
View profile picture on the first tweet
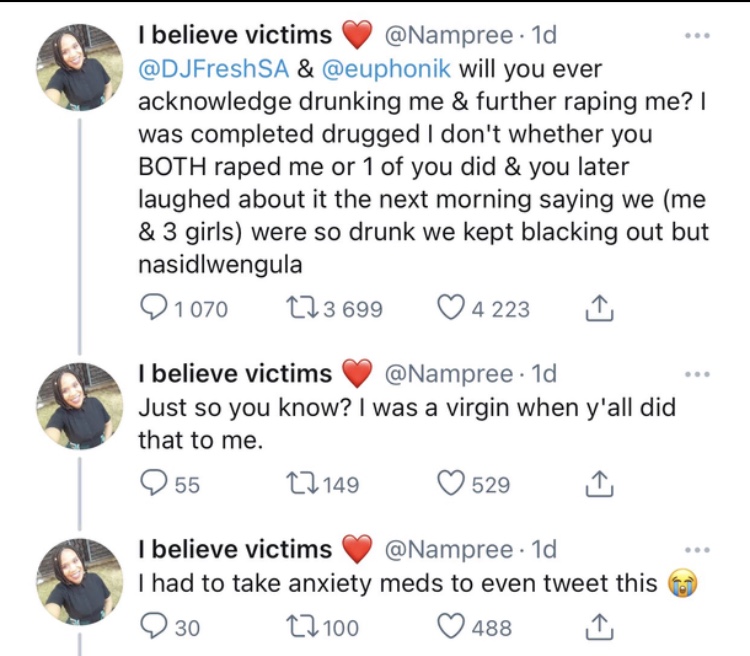point(80,67)
